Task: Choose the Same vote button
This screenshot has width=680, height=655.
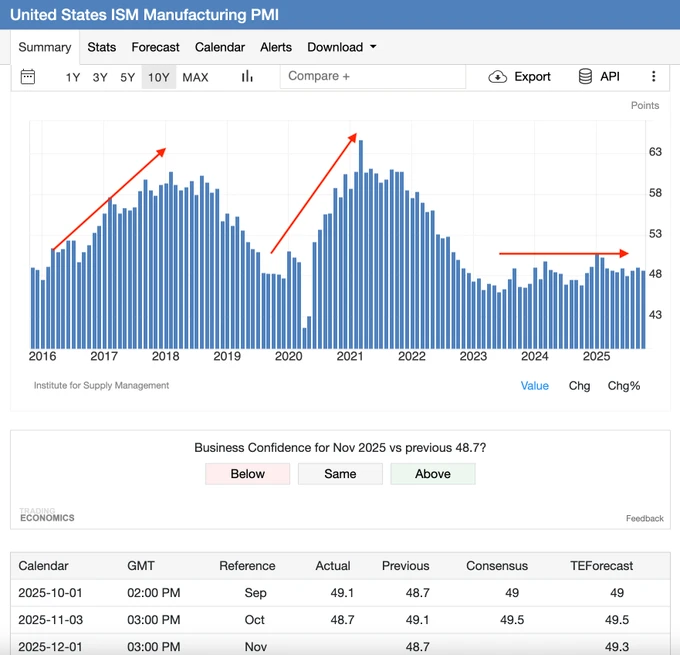Action: [340, 474]
